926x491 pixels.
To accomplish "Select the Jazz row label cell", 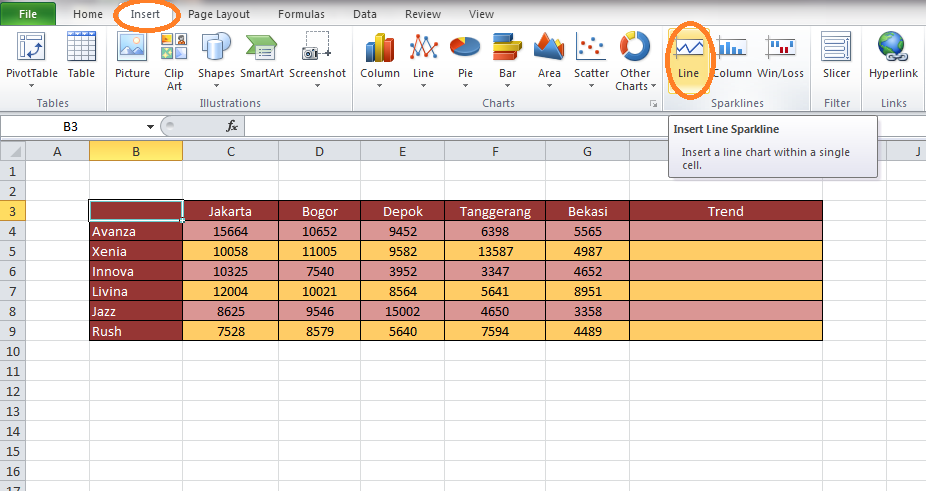I will (136, 311).
